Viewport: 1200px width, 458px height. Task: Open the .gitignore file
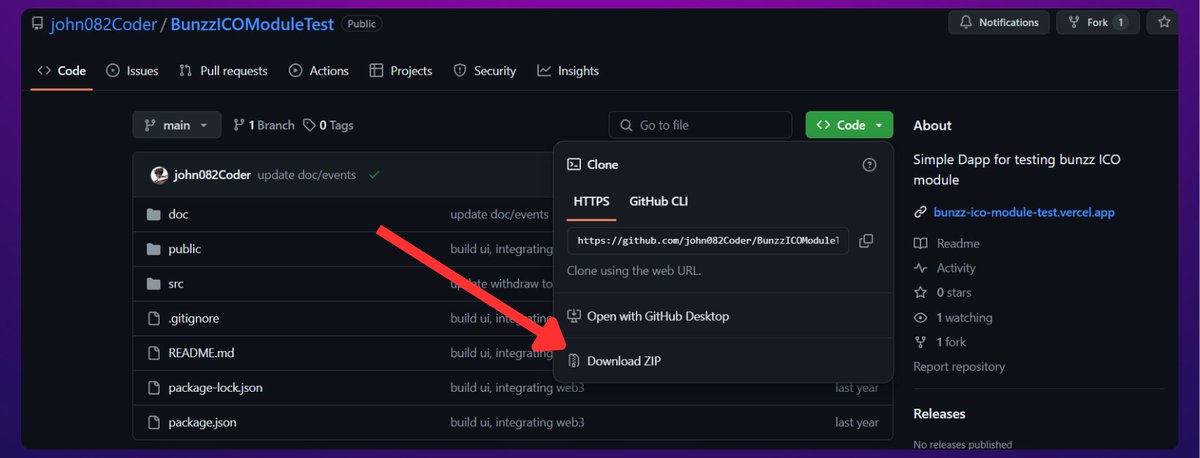click(x=193, y=318)
